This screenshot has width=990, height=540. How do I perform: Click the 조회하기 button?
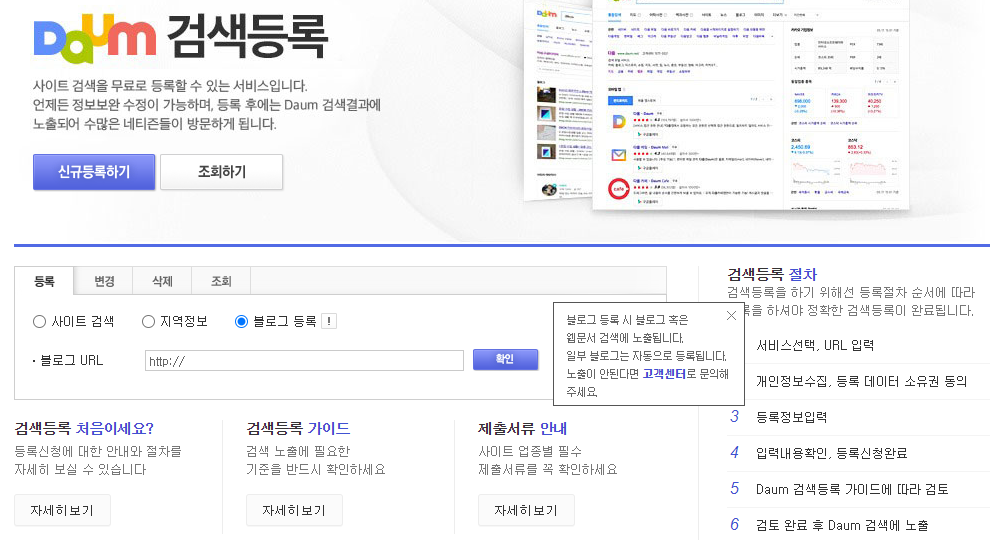coord(222,172)
